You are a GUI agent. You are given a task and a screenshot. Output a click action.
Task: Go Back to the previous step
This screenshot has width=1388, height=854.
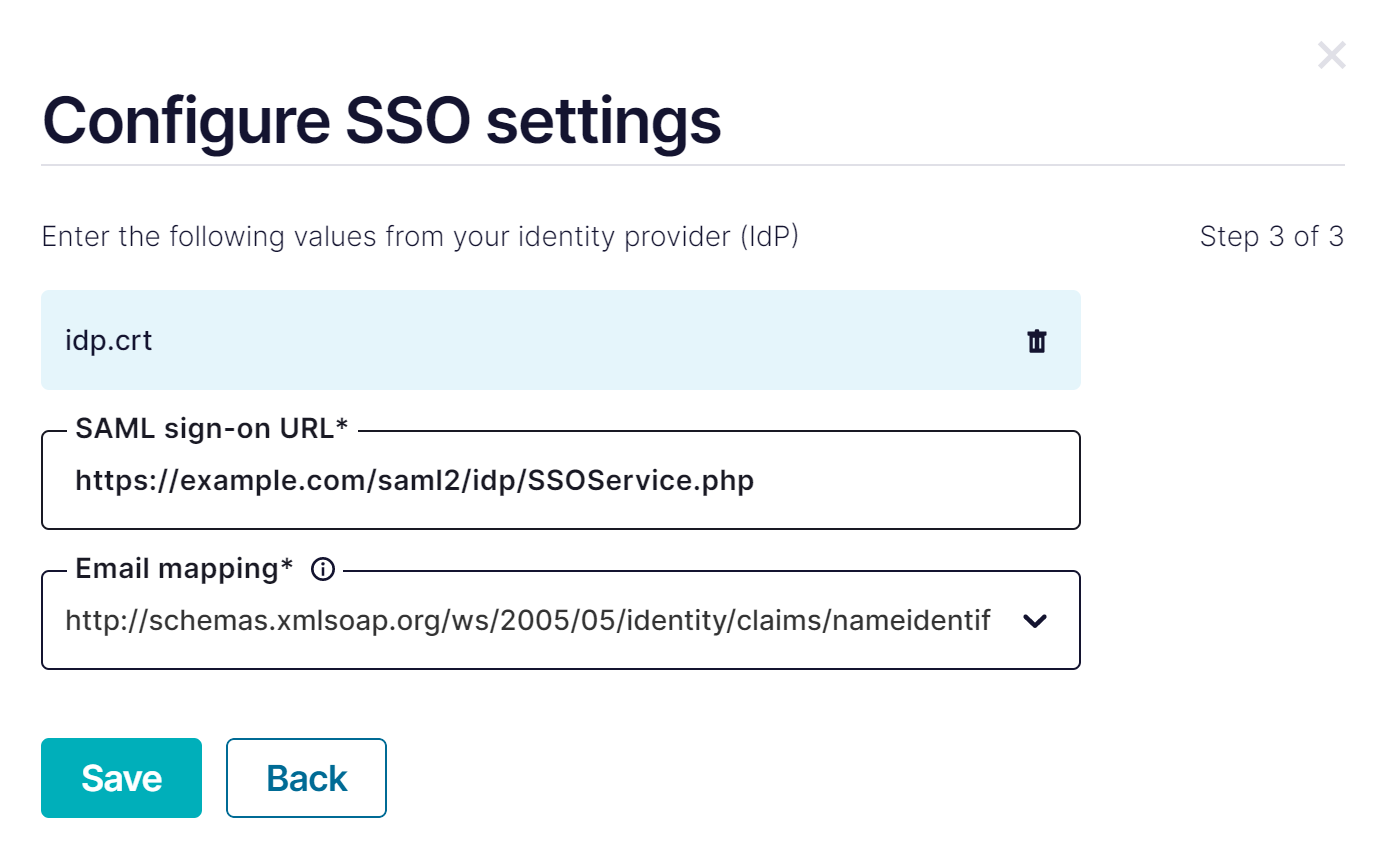[306, 778]
